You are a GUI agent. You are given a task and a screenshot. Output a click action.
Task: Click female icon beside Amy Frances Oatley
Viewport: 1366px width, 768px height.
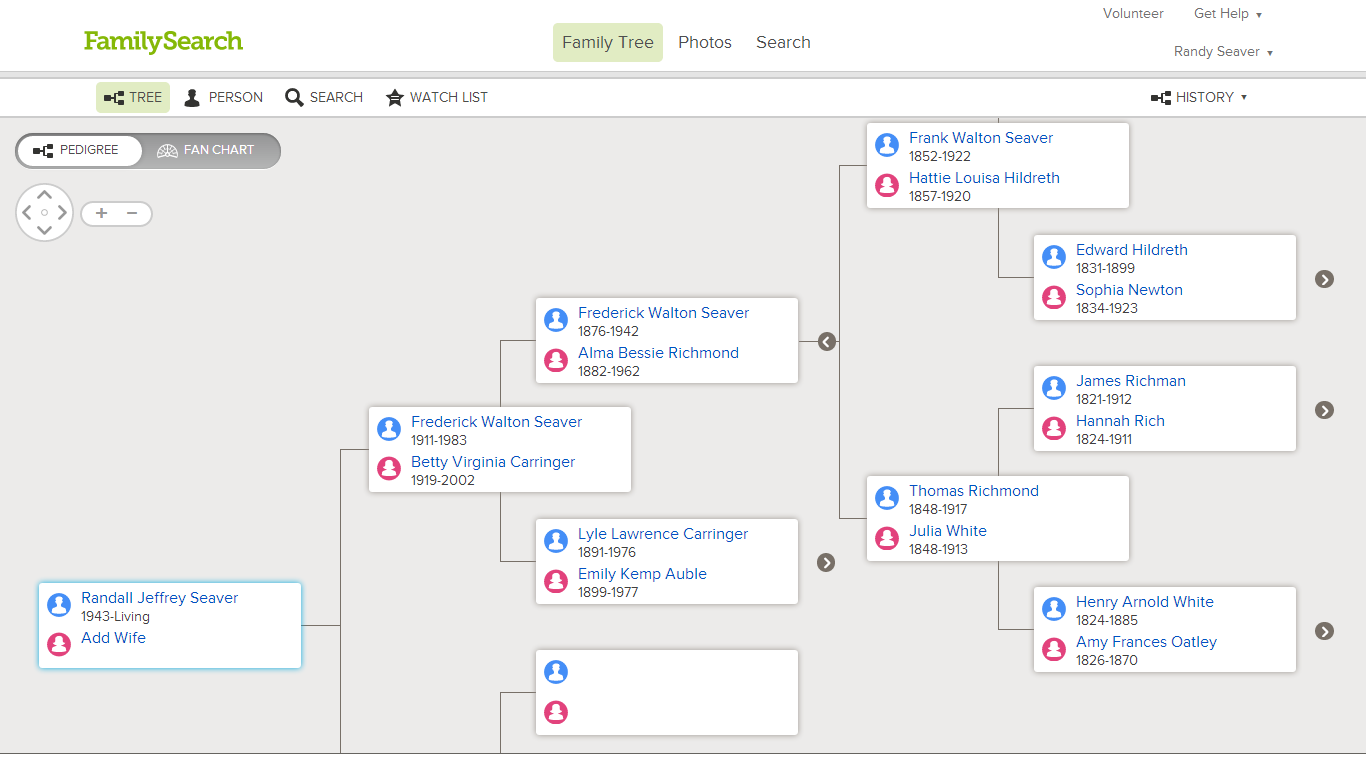(1054, 648)
